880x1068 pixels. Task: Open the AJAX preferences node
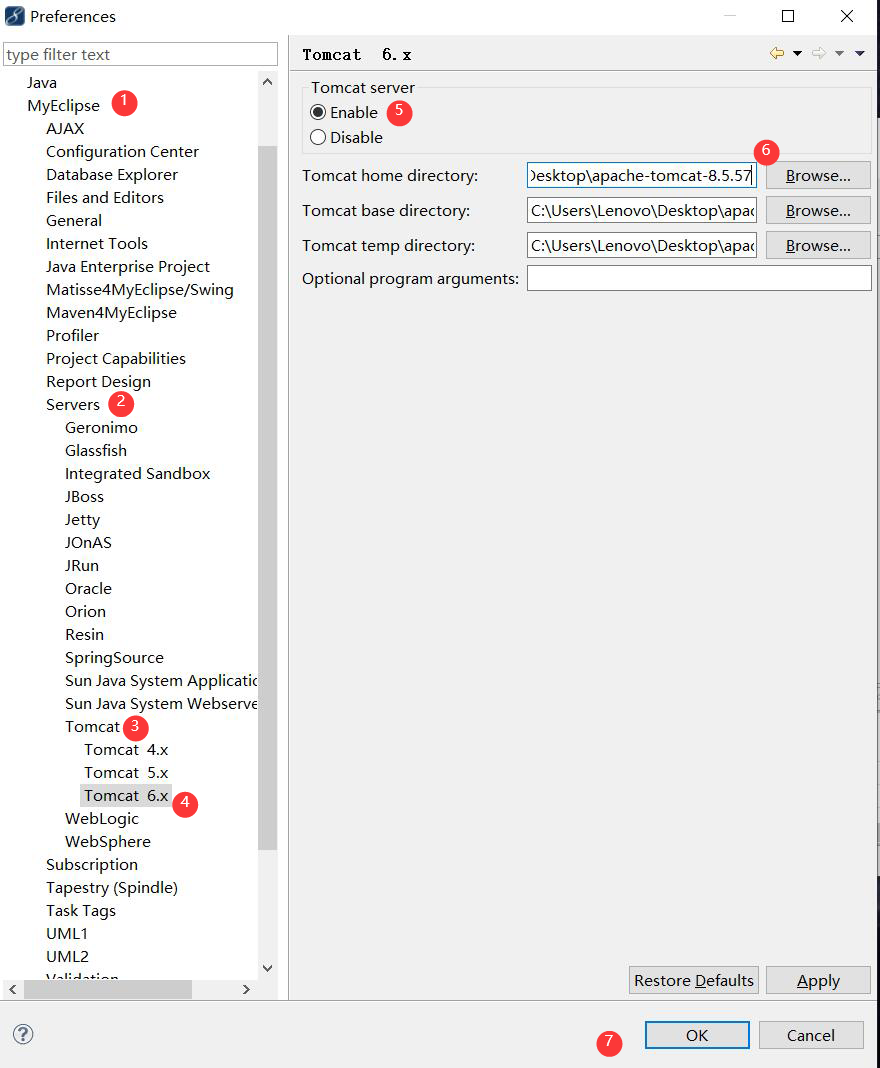[65, 129]
